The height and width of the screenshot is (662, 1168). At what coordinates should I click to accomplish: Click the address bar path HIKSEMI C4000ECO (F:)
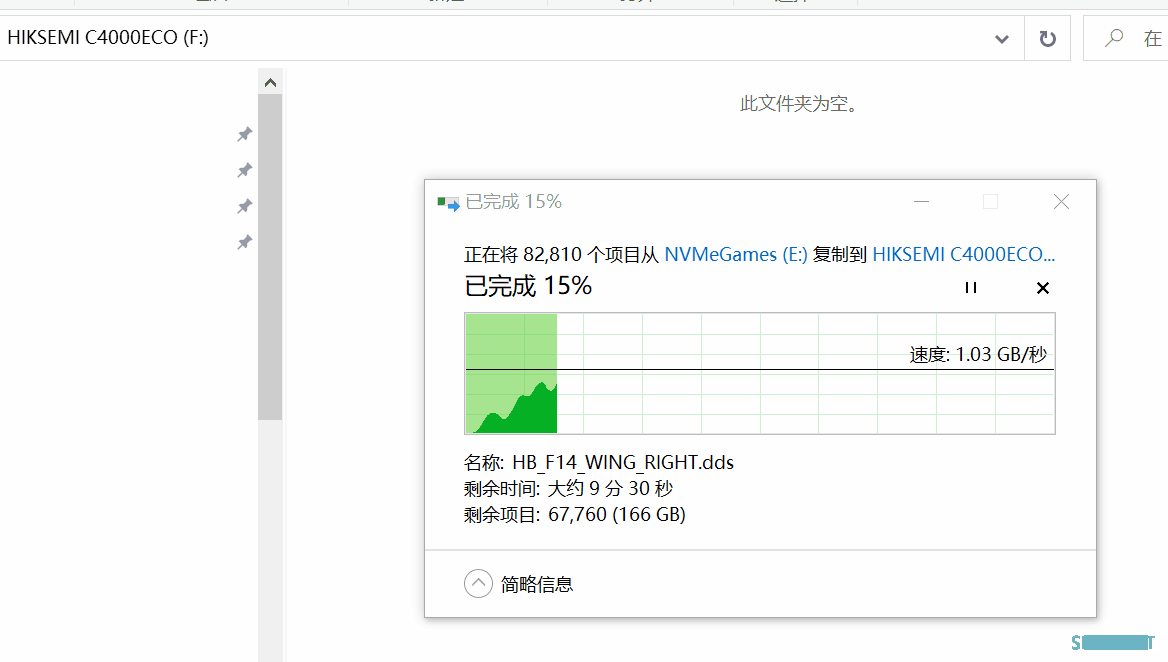pyautogui.click(x=108, y=37)
